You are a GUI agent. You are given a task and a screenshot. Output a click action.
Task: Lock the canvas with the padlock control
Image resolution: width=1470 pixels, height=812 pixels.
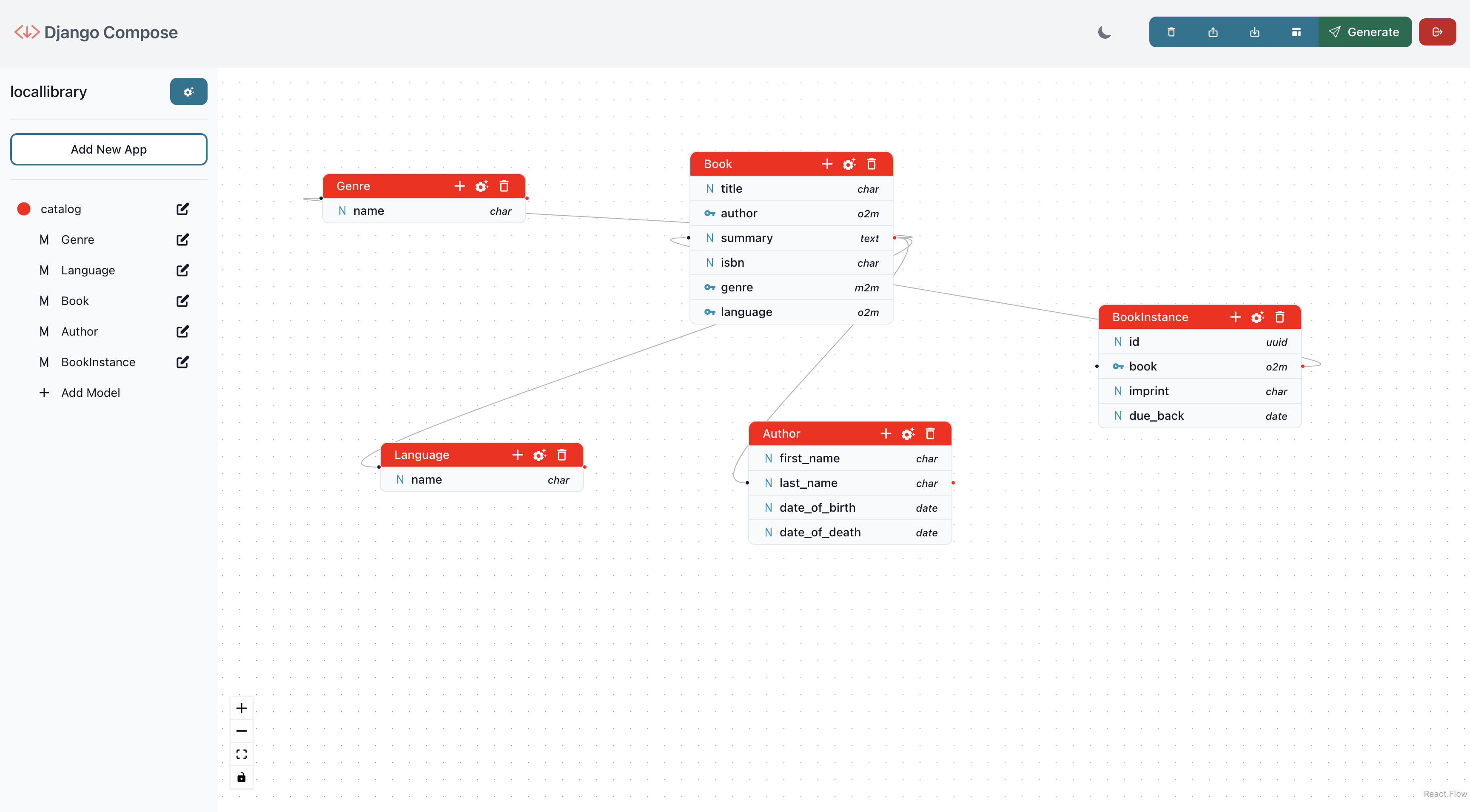click(242, 777)
